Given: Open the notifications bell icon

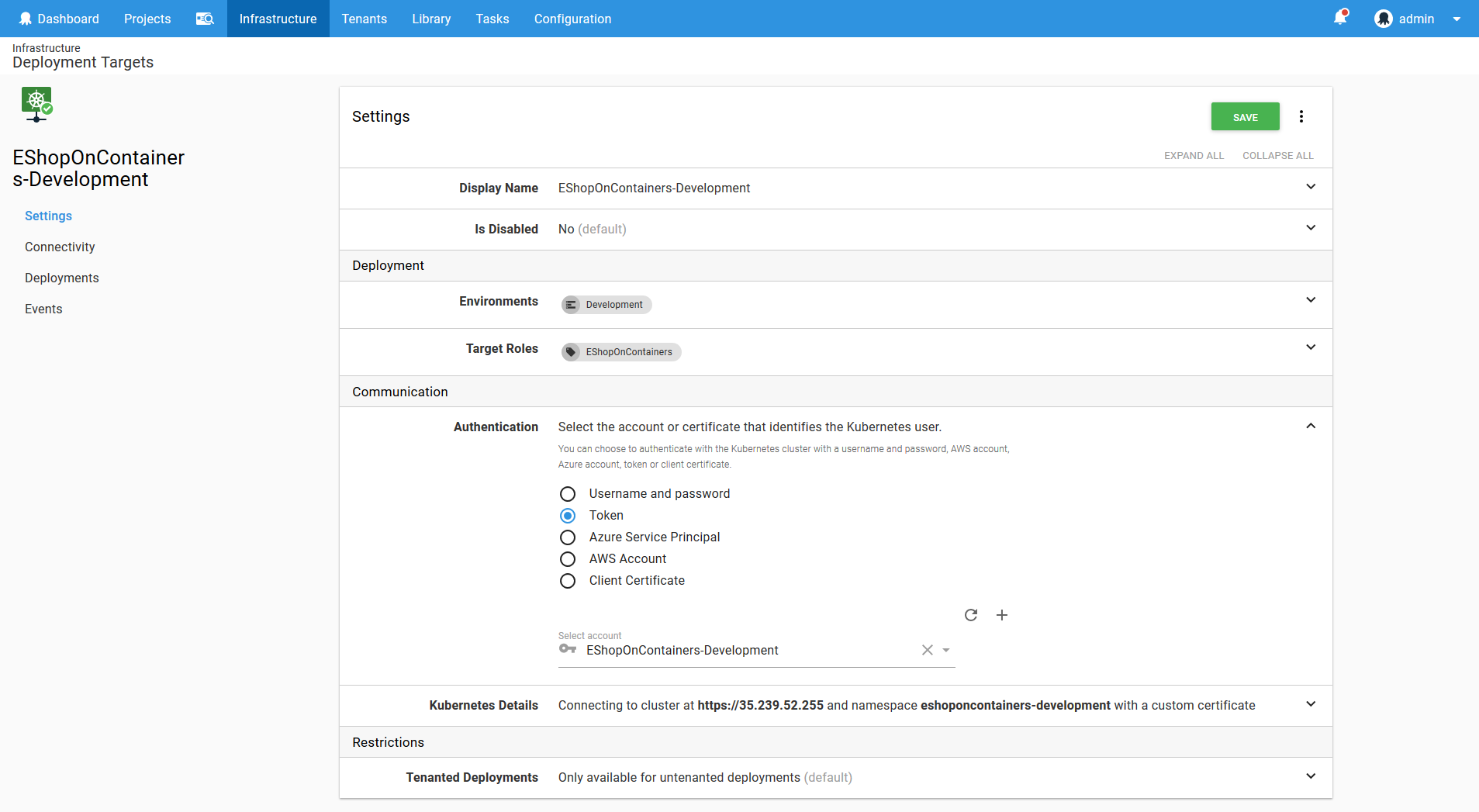Looking at the screenshot, I should coord(1340,18).
